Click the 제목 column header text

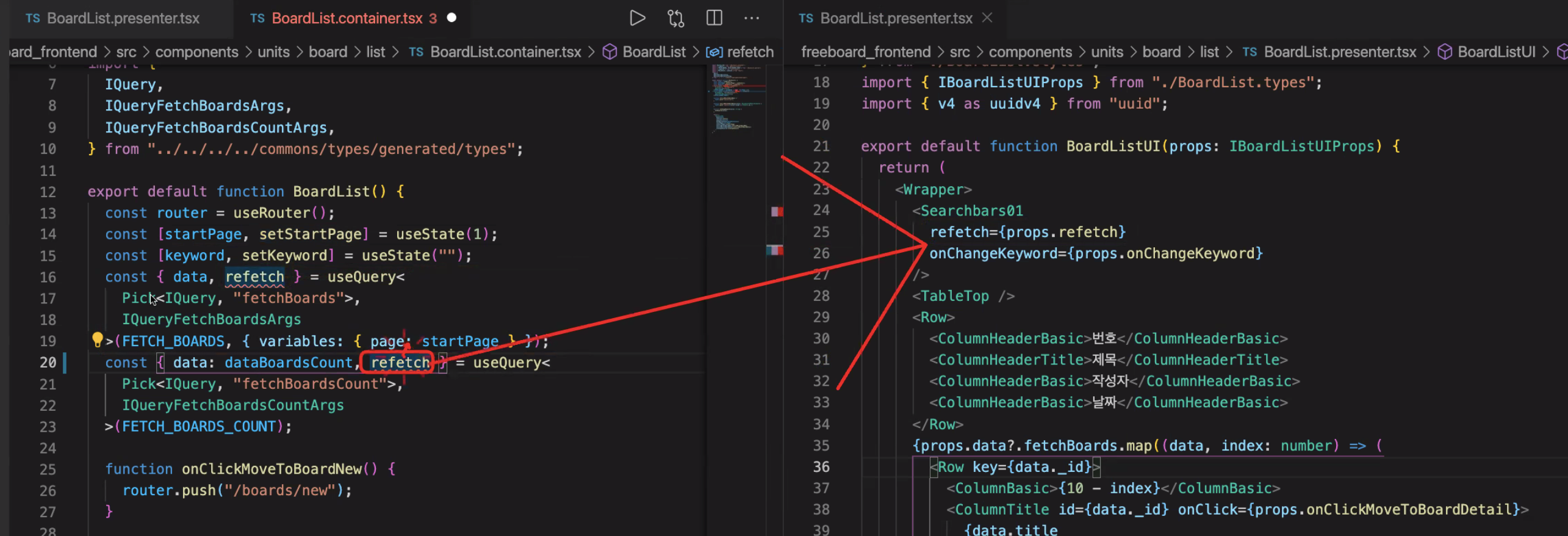[1104, 360]
